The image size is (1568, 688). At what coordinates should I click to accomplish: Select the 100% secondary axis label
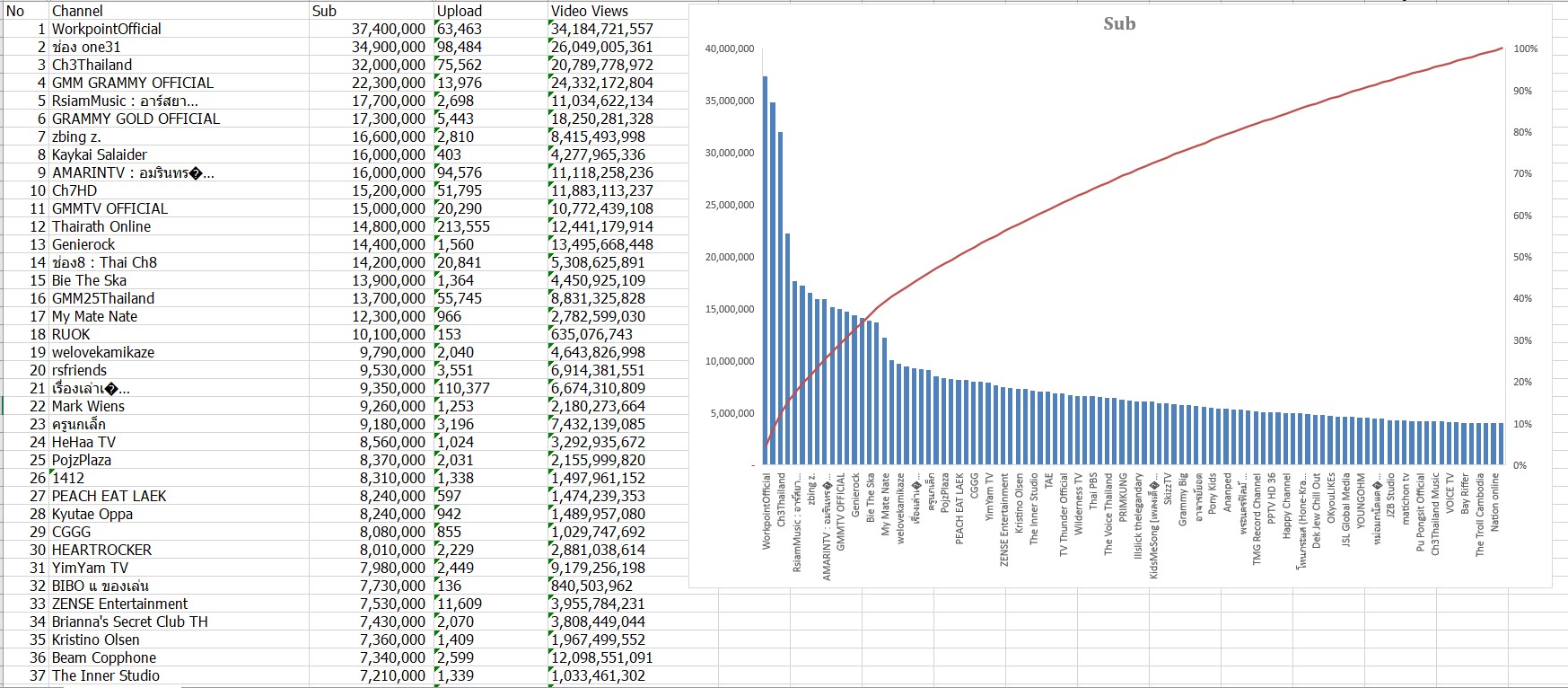(x=1525, y=49)
